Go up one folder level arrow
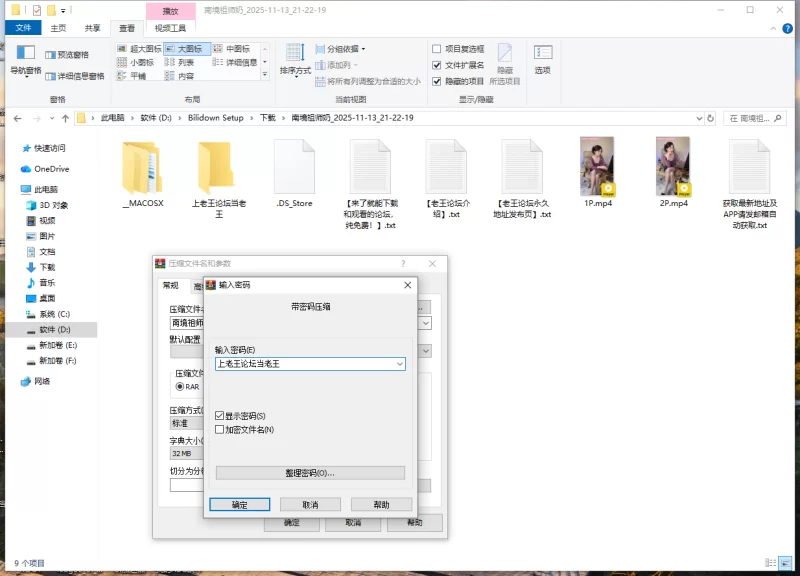 point(65,118)
